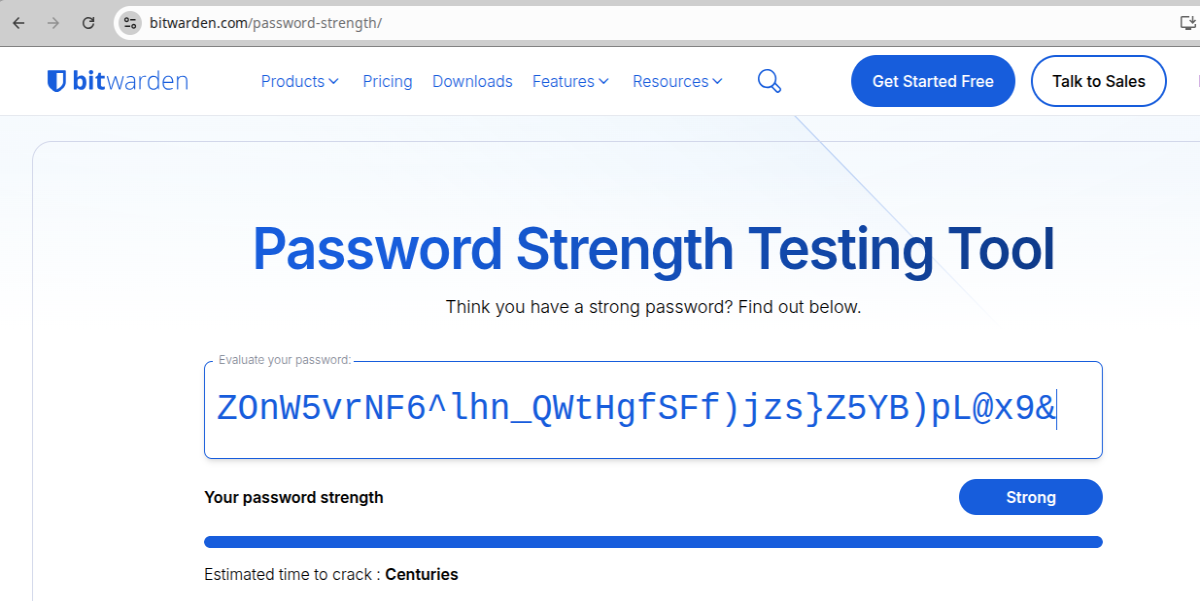
Task: Open the Resources dropdown
Action: pyautogui.click(x=678, y=81)
